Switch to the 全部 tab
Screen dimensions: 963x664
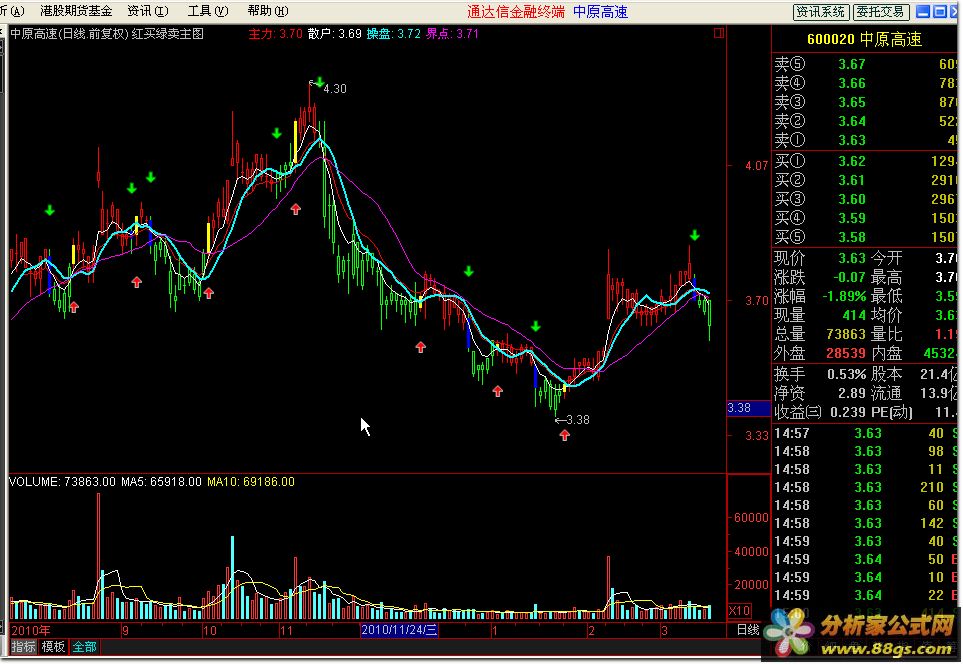point(84,646)
